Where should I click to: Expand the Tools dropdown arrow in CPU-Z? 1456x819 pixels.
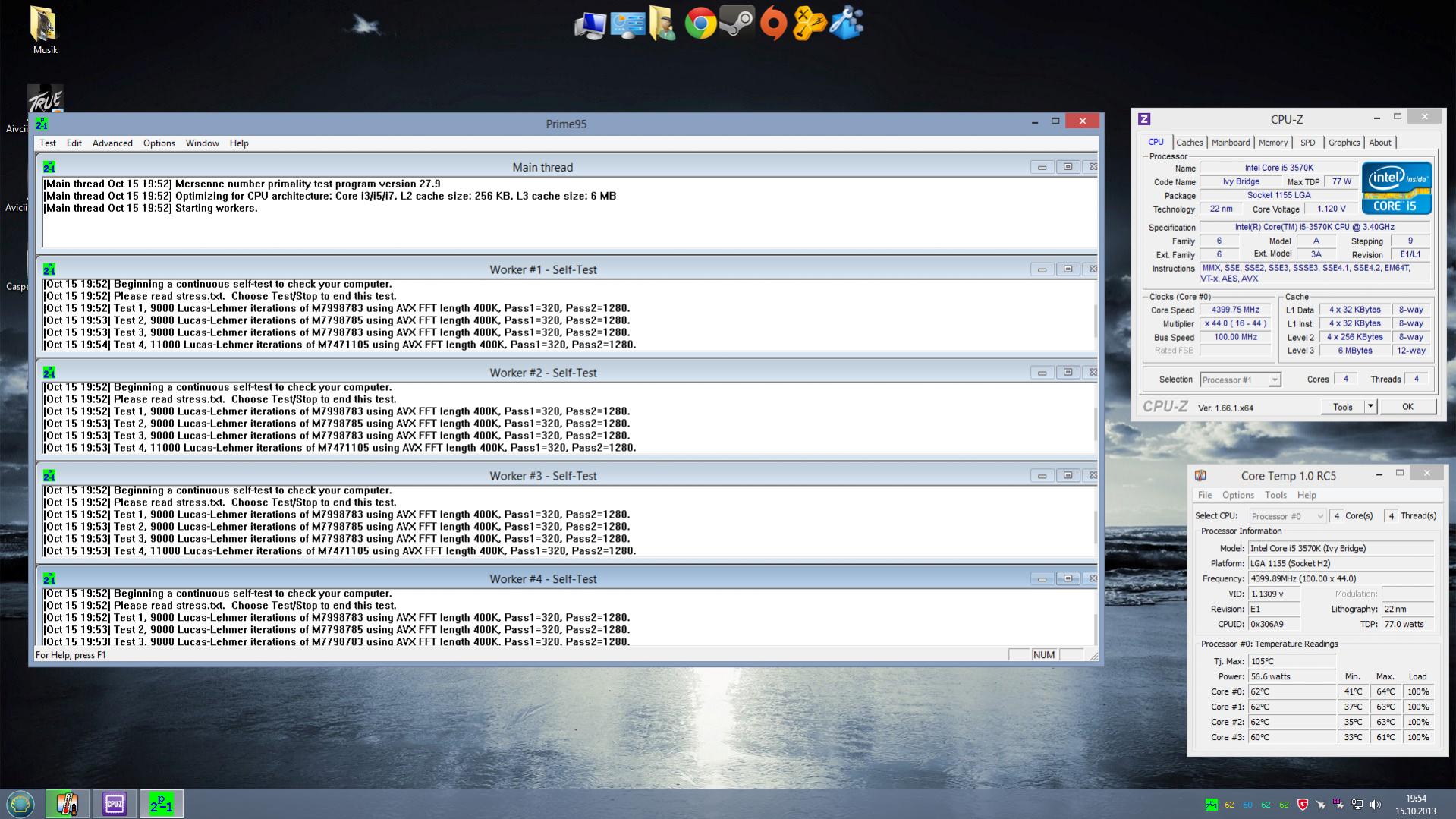tap(1370, 407)
